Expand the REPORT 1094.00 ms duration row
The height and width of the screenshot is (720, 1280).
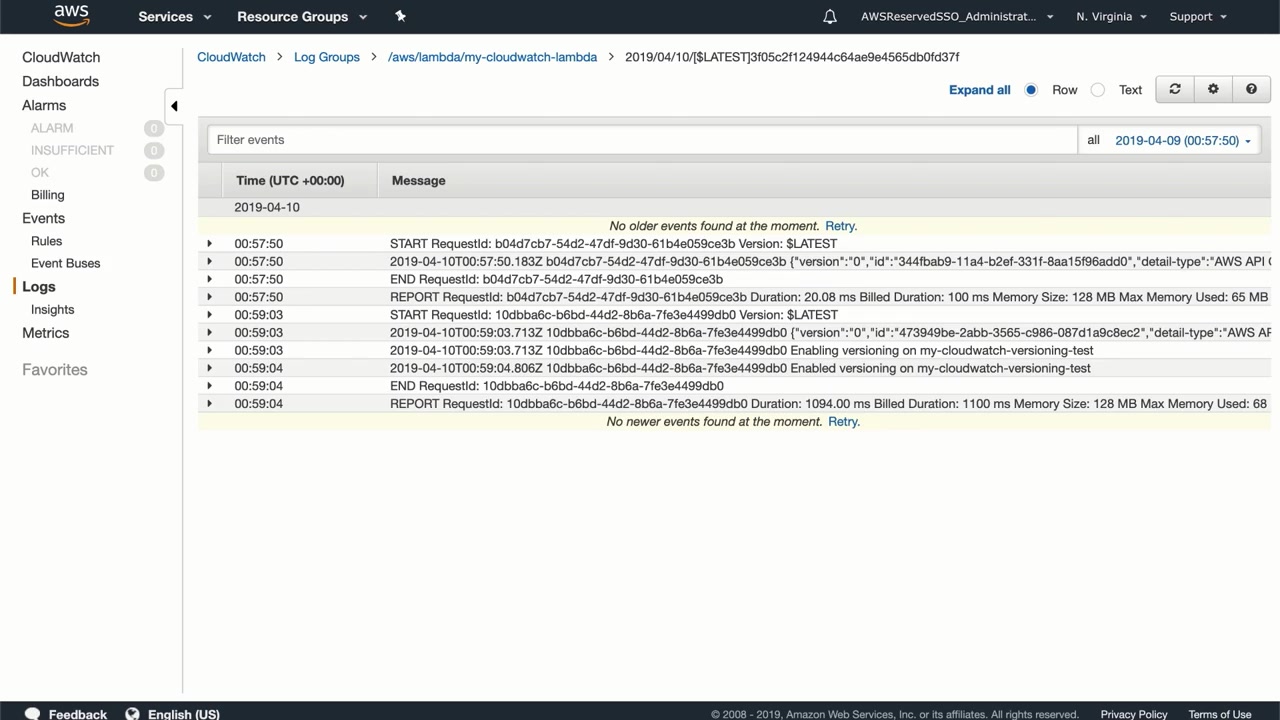(x=209, y=404)
